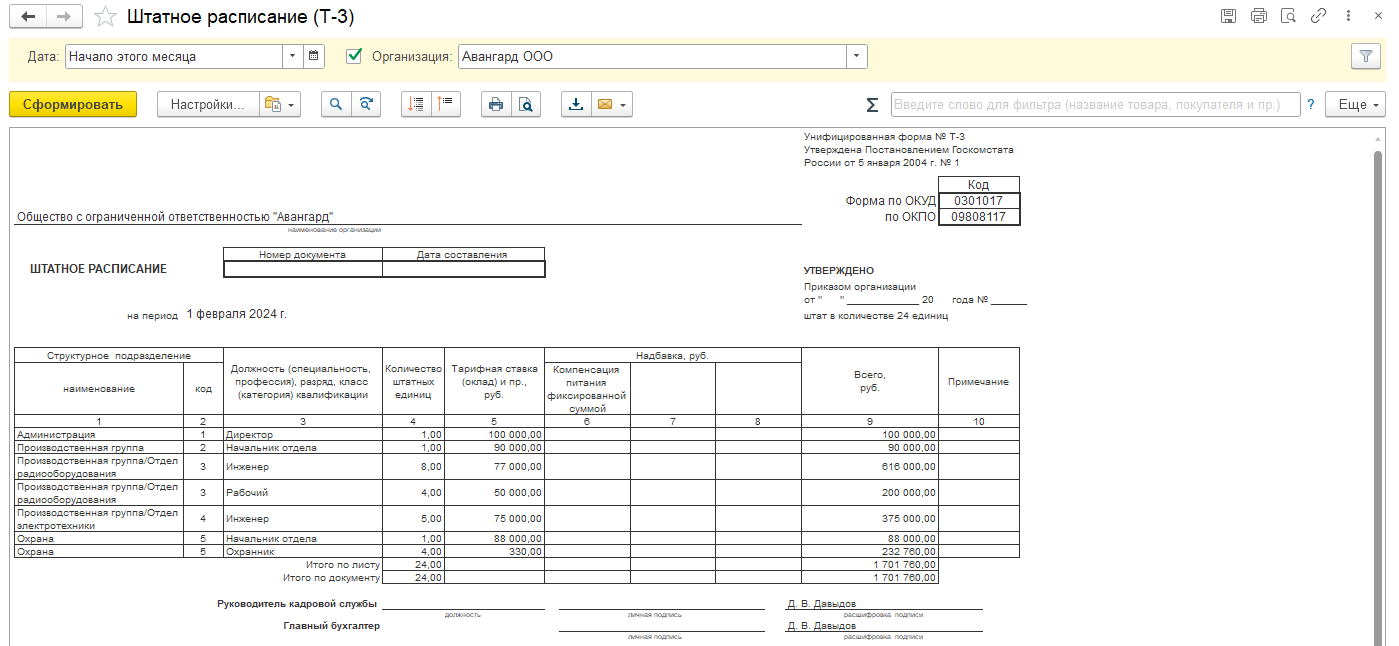
Task: Close the Штатное расписание (Т-3) tab
Action: click(1376, 16)
